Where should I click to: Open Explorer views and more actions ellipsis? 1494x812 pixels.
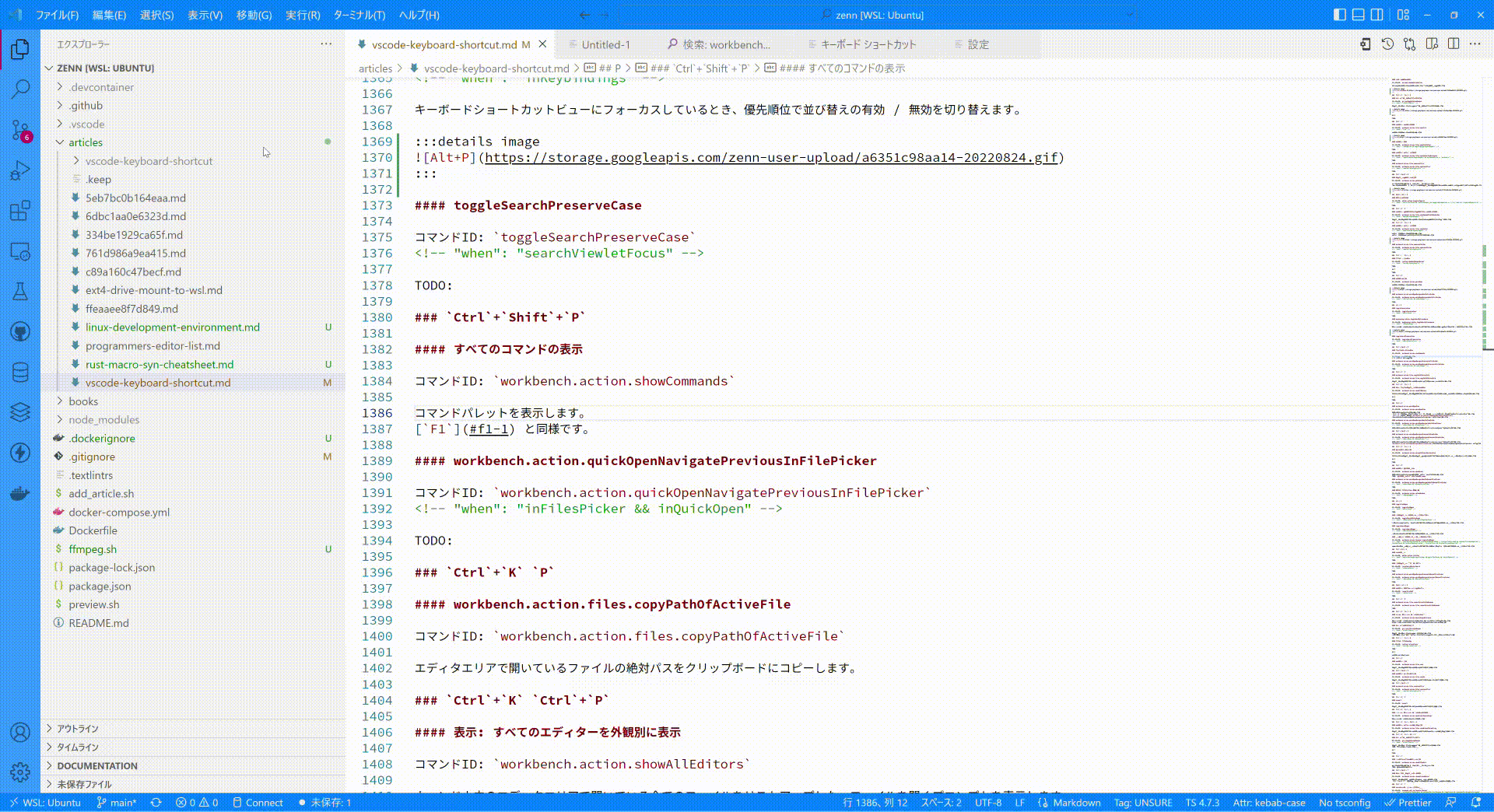326,44
